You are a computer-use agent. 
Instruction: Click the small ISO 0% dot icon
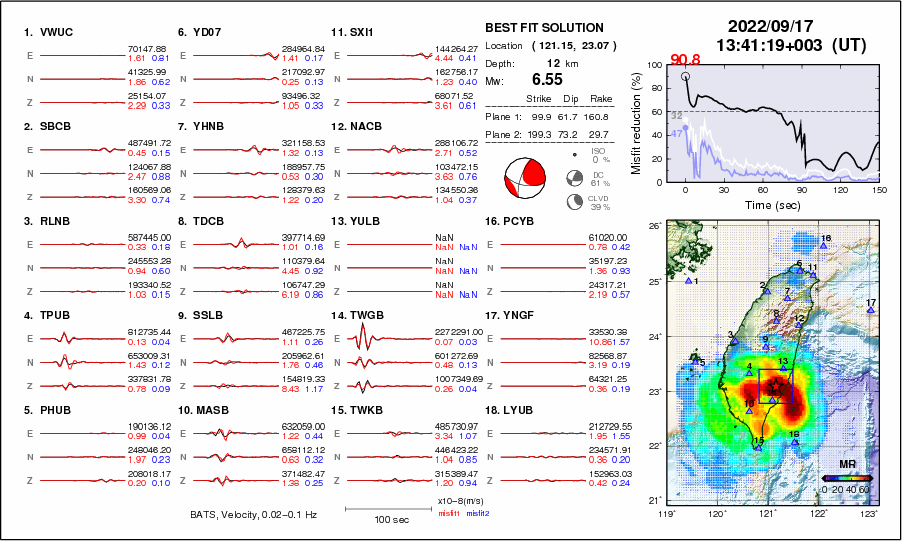point(575,157)
